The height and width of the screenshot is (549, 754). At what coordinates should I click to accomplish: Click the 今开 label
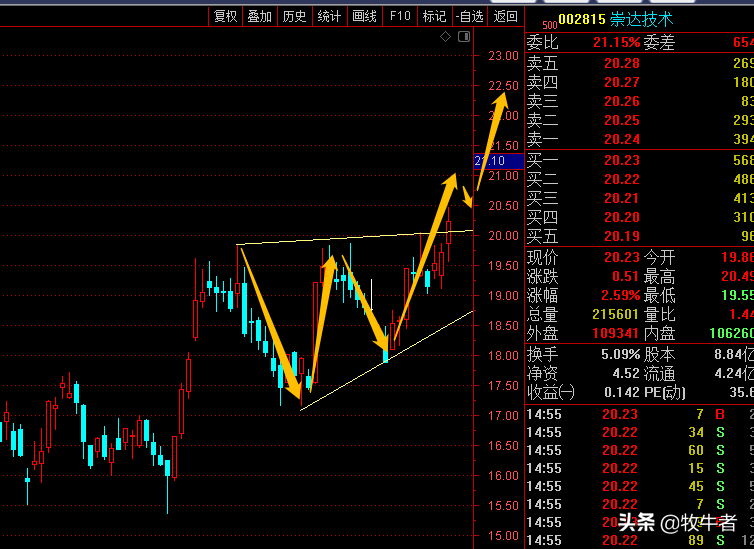point(659,257)
